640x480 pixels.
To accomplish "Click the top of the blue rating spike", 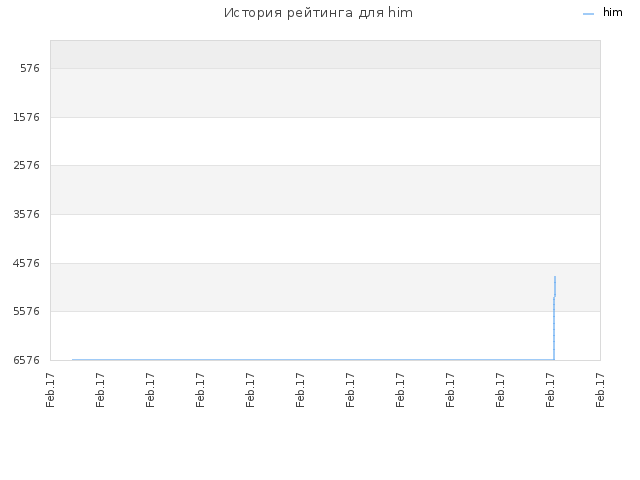I will (x=555, y=277).
